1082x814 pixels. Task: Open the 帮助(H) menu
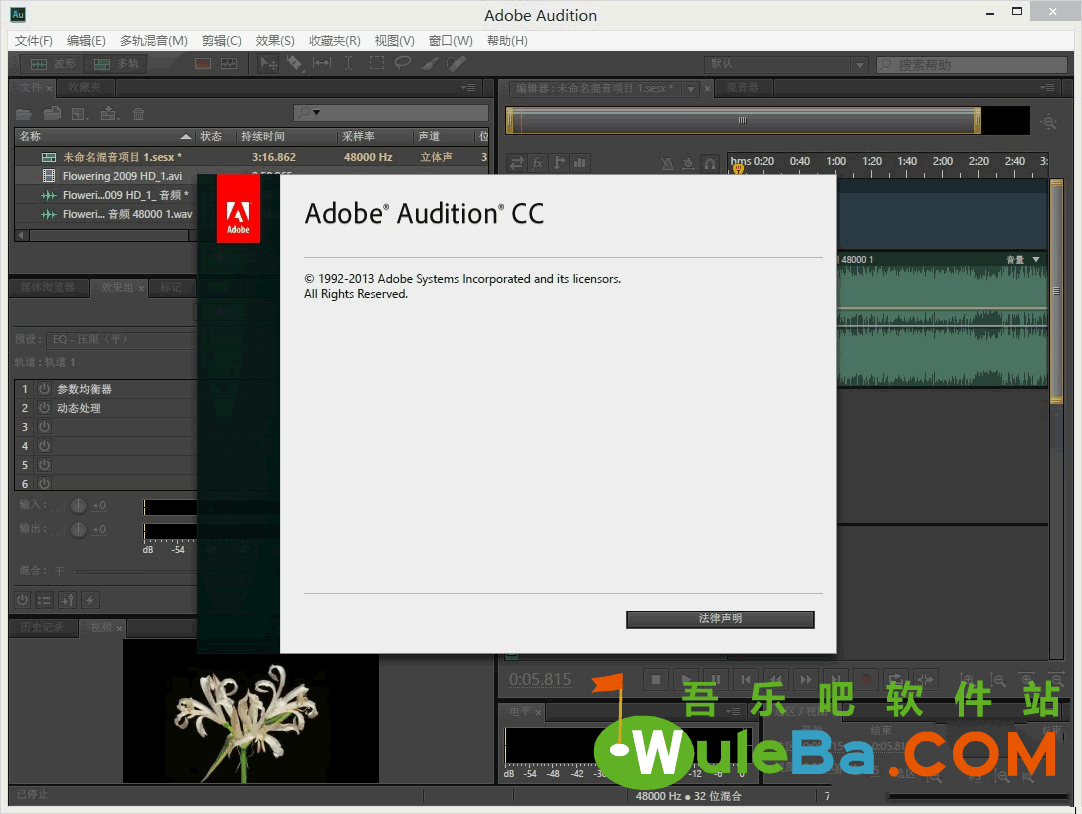click(x=507, y=41)
